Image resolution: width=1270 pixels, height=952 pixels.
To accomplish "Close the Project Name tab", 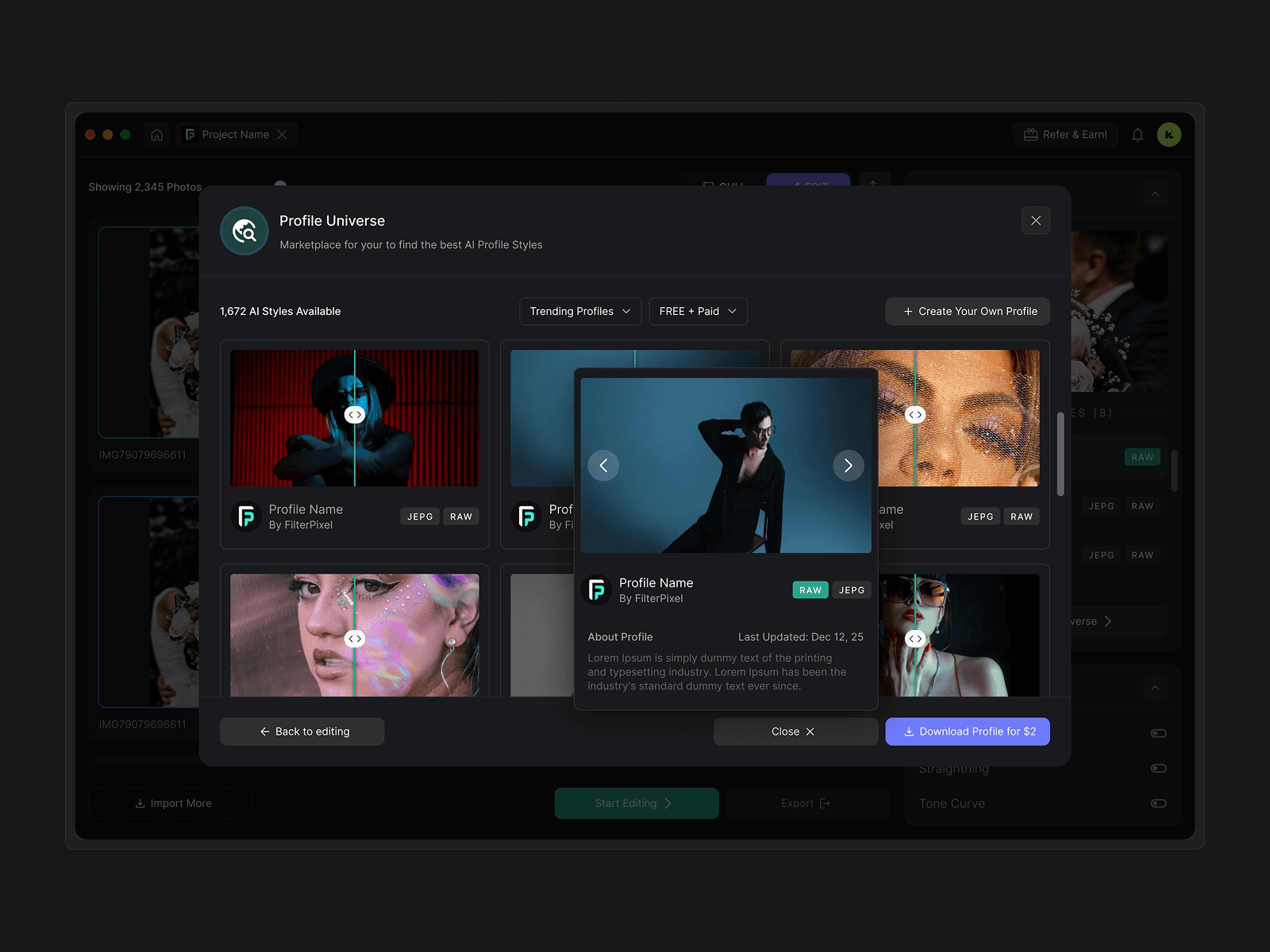I will (283, 135).
